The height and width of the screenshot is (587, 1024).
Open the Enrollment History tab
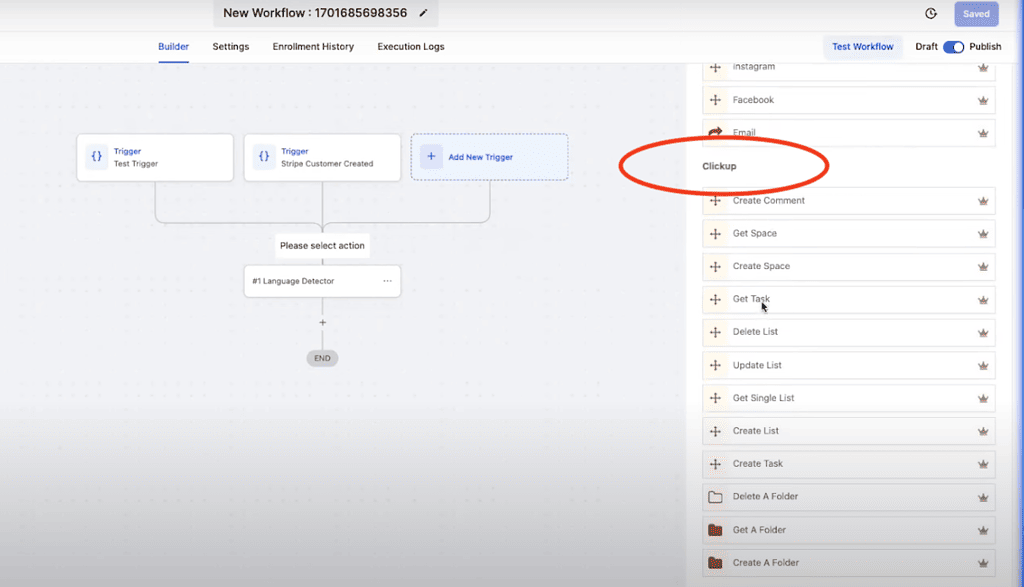[313, 47]
